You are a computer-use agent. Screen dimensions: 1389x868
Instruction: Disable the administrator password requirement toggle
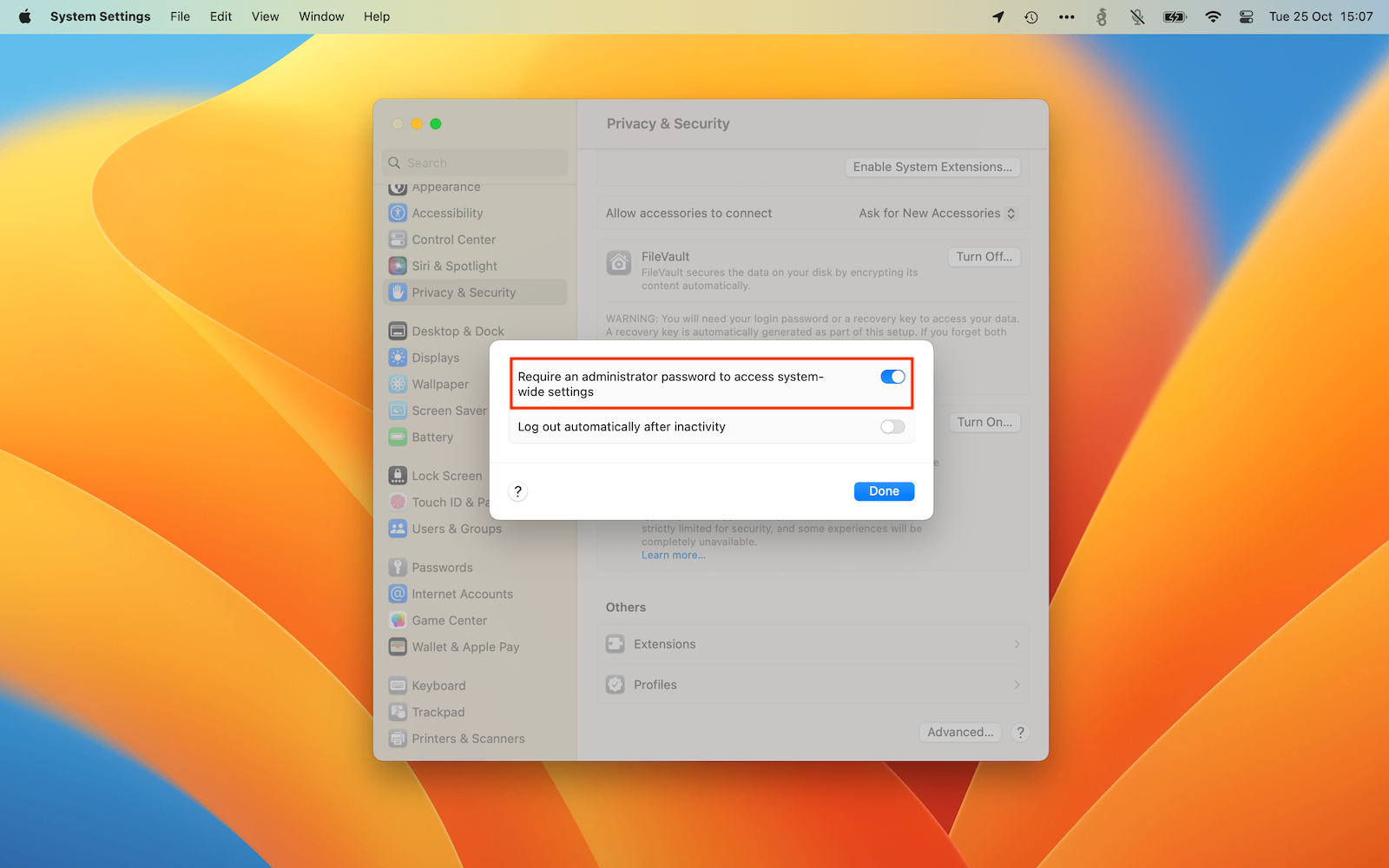[892, 377]
